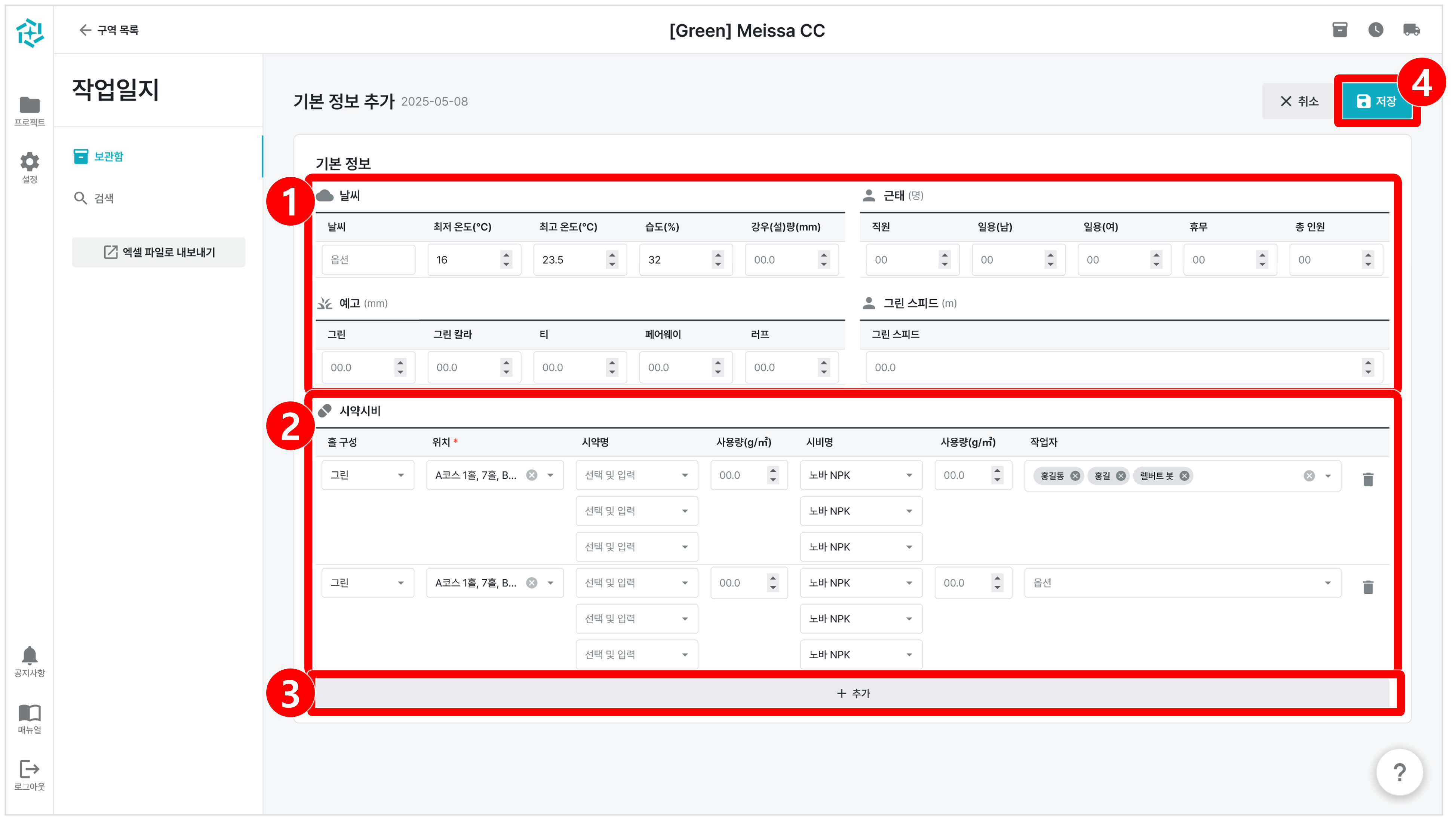Expand first row 홀 구성 그린 dropdown

368,475
